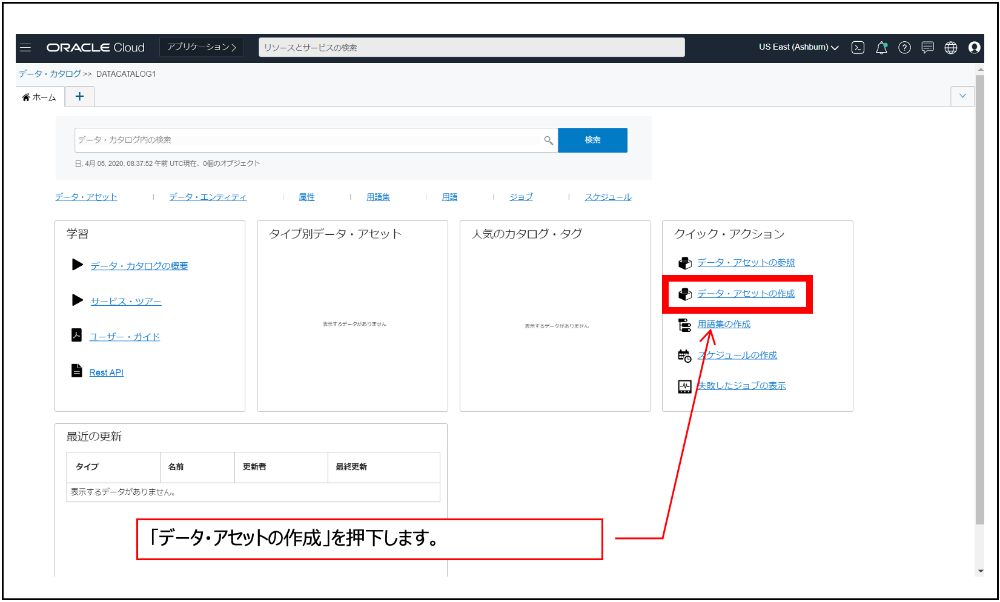Open the help question-mark icon

tap(905, 48)
